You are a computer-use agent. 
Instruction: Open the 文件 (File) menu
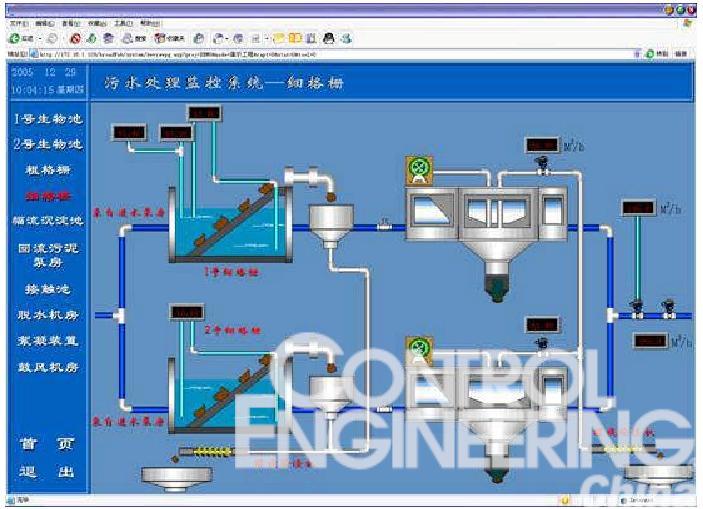(x=19, y=23)
